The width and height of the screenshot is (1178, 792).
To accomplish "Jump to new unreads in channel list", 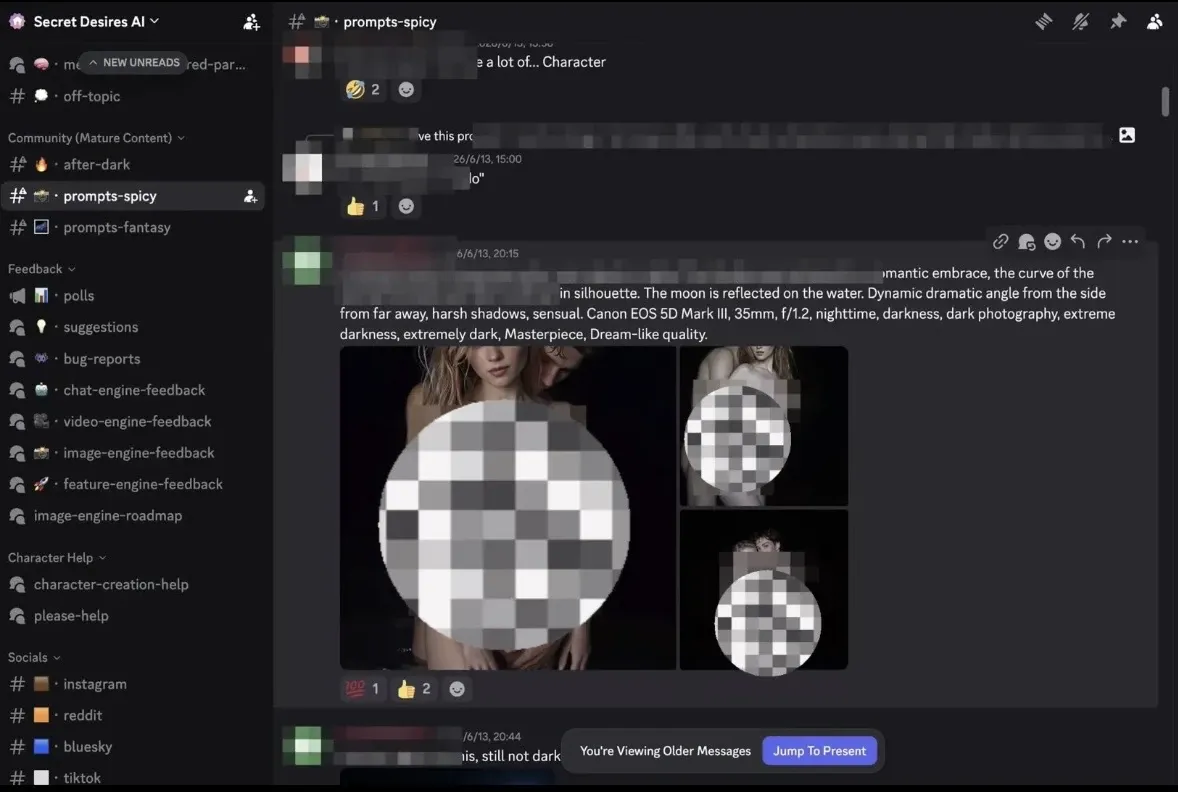I will click(134, 62).
